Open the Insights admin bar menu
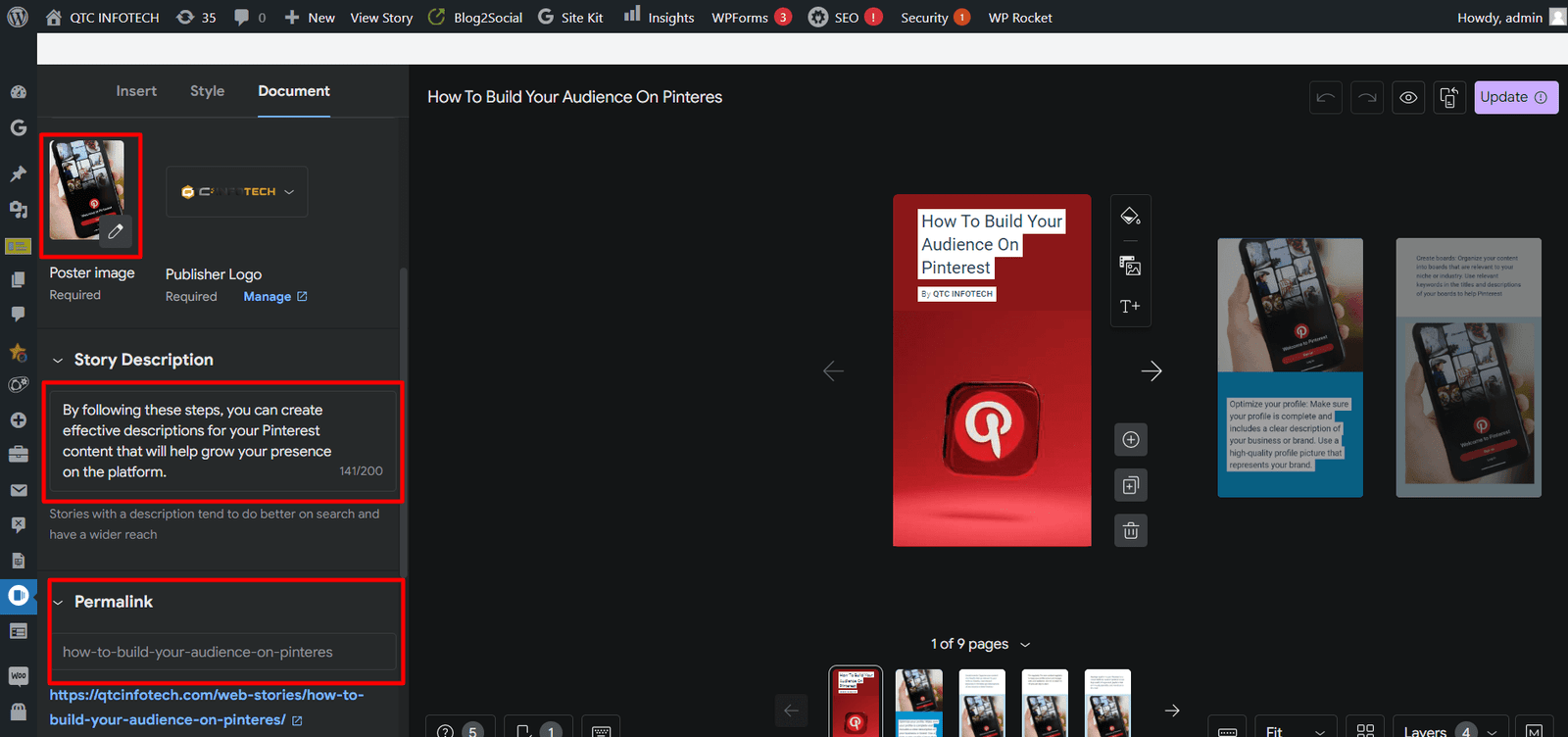Image resolution: width=1568 pixels, height=737 pixels. [x=659, y=17]
